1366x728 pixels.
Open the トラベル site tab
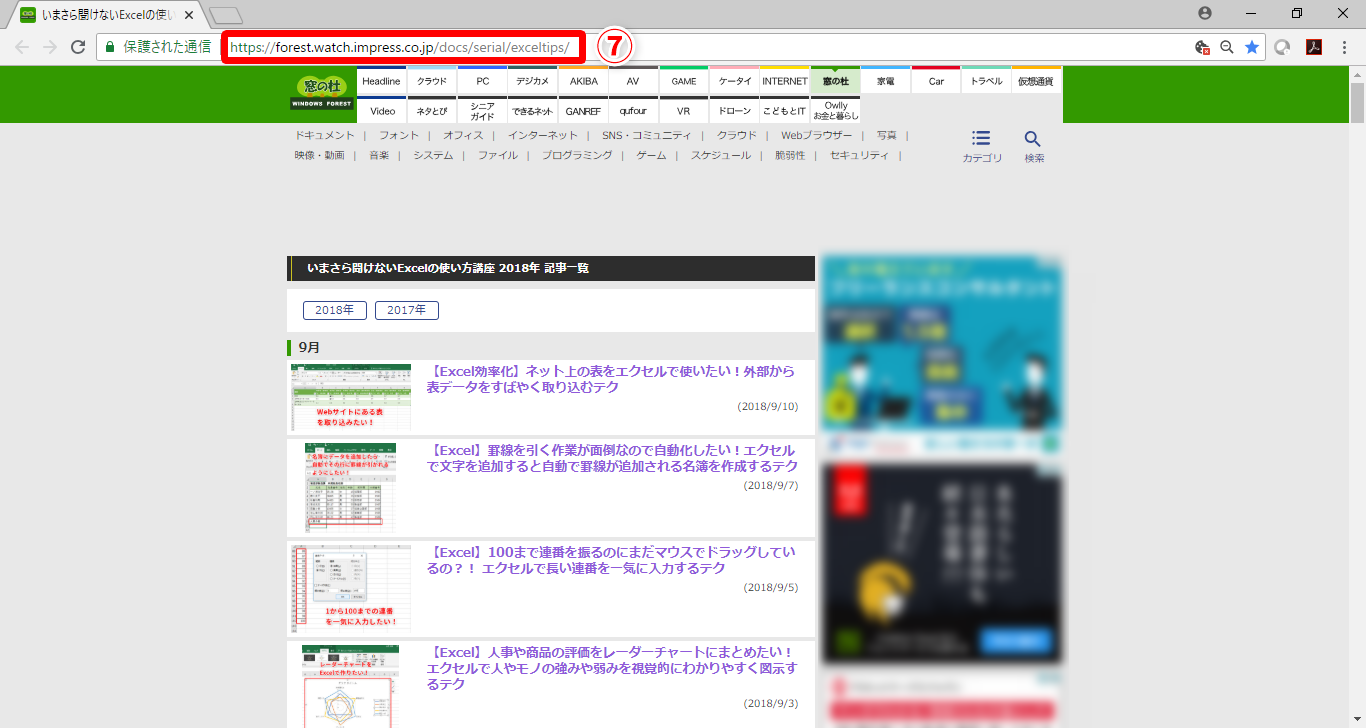(x=987, y=81)
